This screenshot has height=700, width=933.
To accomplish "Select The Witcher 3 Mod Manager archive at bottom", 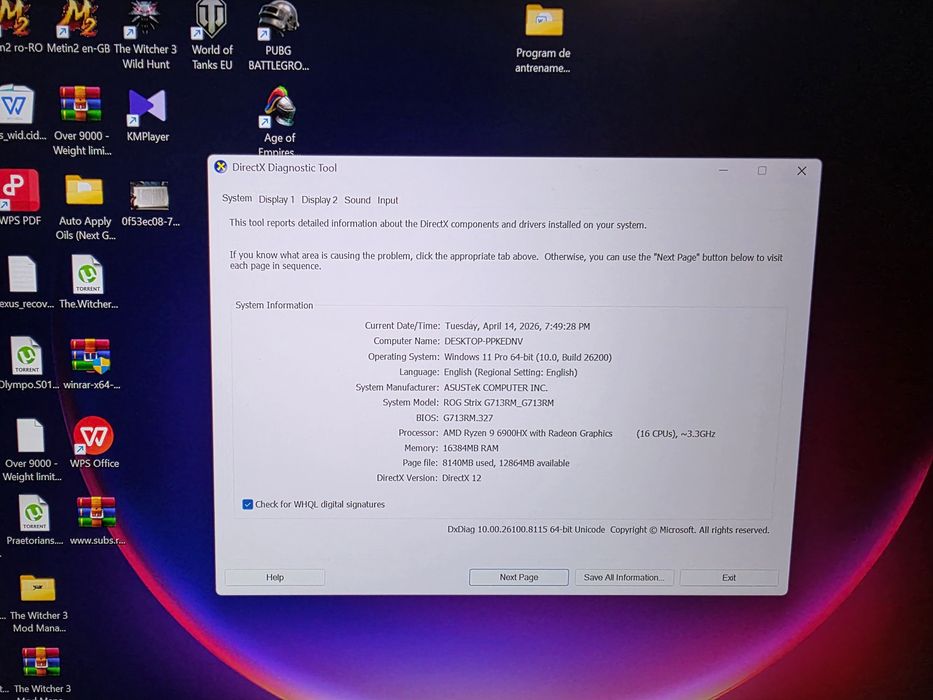I will tap(42, 673).
